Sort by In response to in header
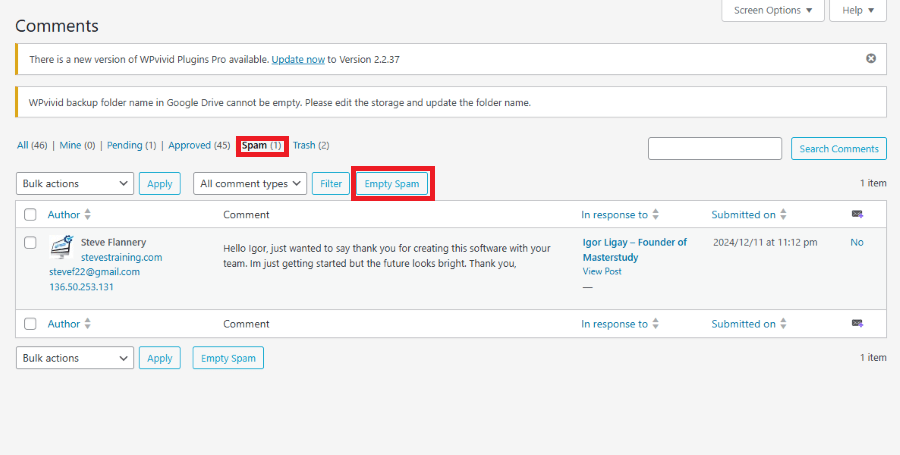The image size is (900, 455). coord(655,214)
